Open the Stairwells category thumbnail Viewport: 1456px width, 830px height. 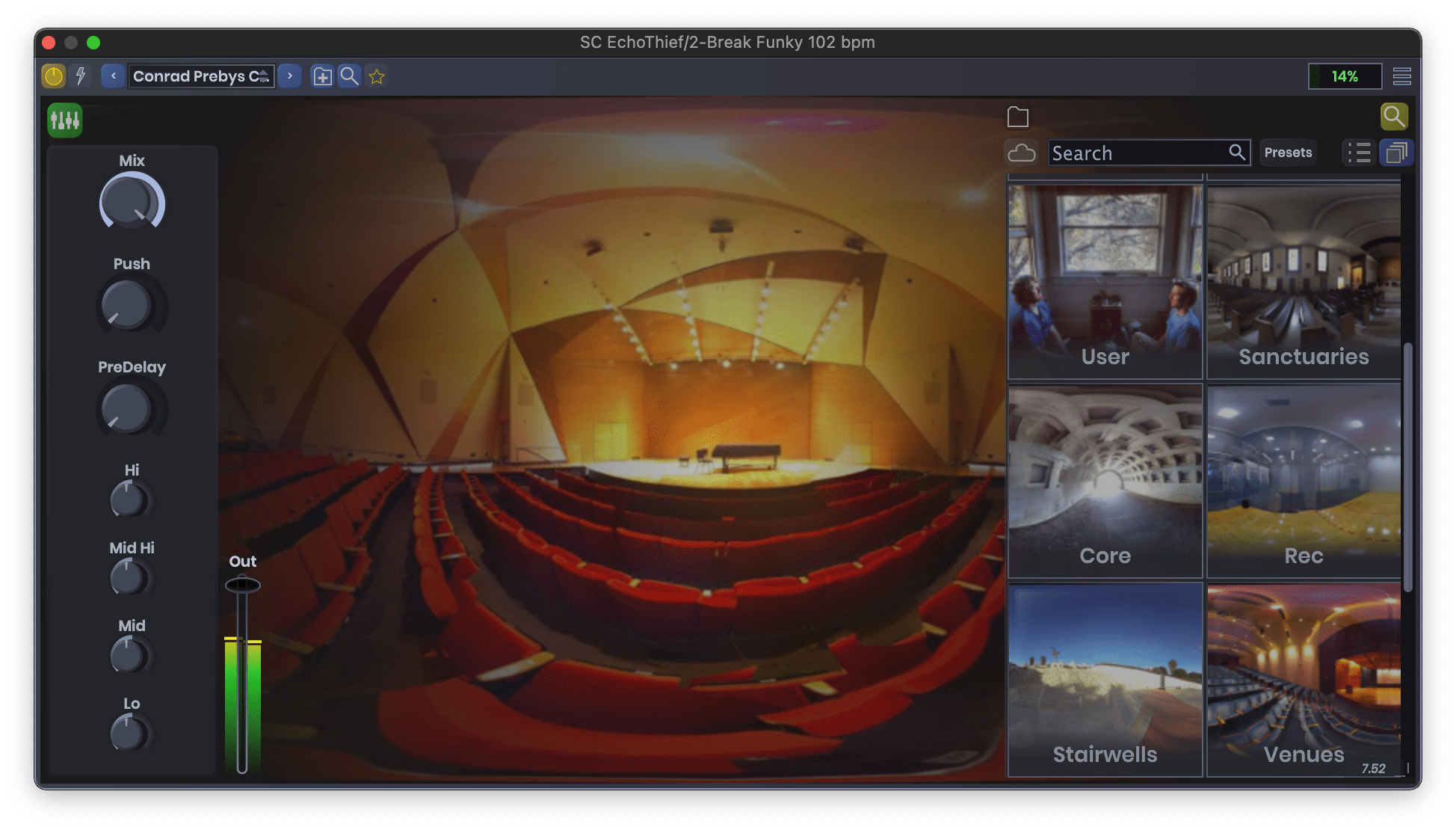click(x=1105, y=680)
